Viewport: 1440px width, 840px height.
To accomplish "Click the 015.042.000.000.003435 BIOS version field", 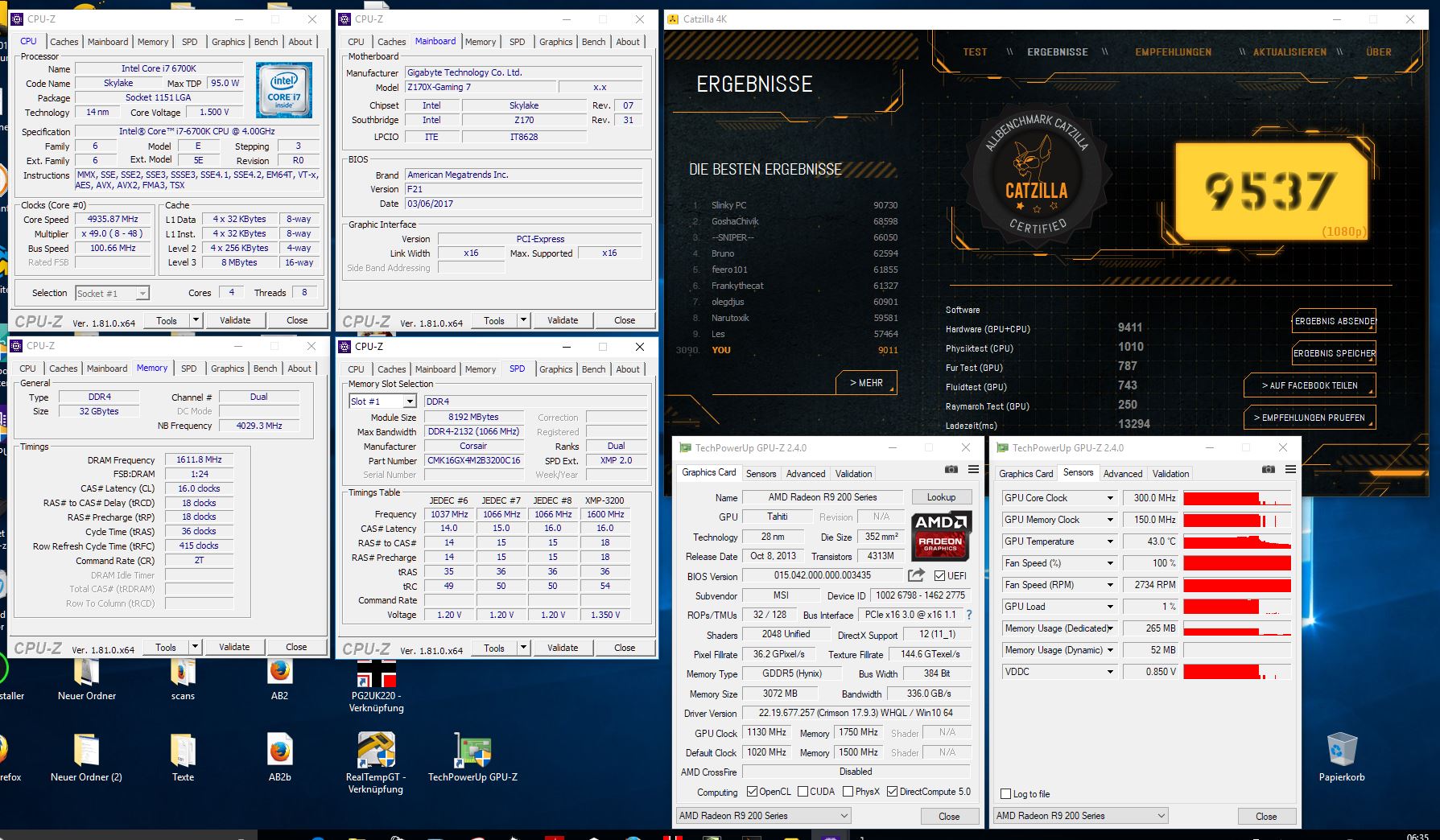I will [823, 575].
